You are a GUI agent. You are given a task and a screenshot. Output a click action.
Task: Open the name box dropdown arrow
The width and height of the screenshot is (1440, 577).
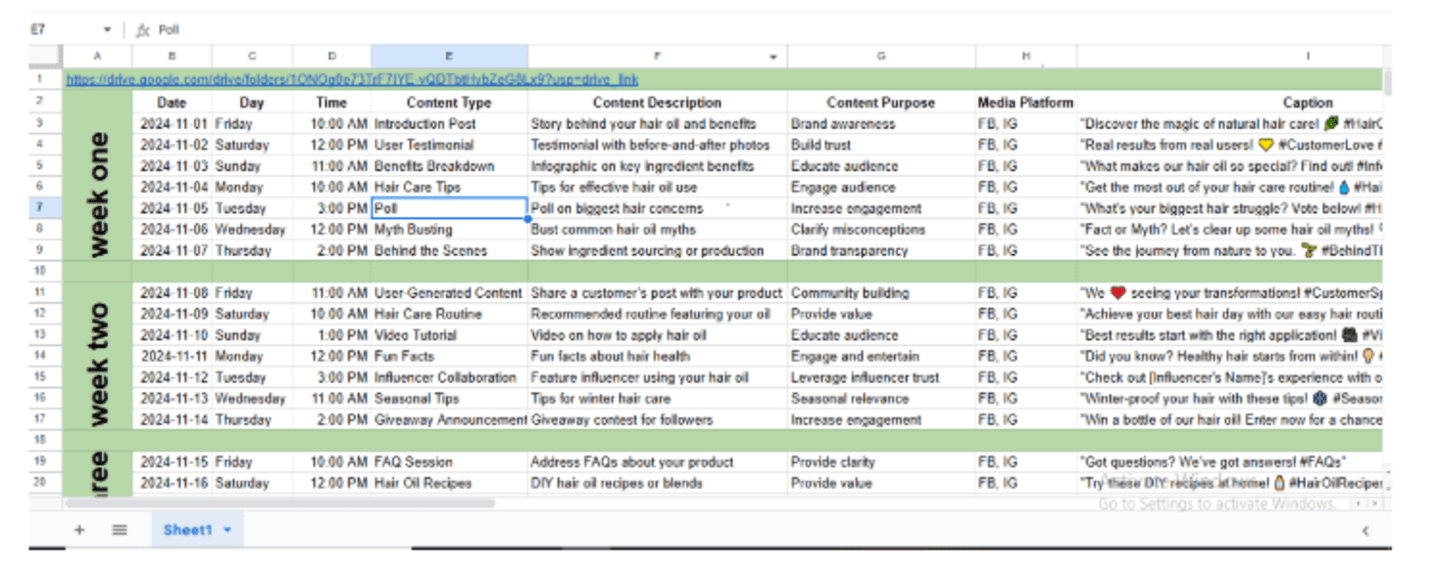pyautogui.click(x=107, y=30)
